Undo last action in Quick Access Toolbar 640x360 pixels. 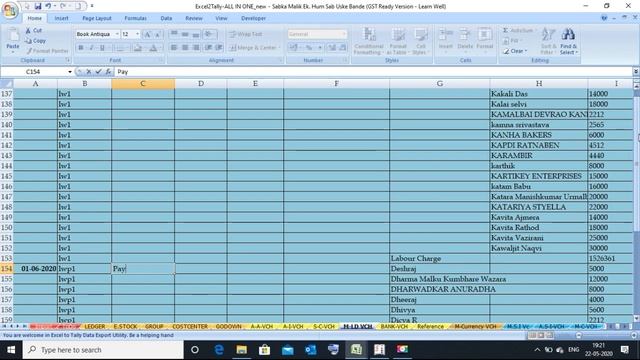[49, 6]
